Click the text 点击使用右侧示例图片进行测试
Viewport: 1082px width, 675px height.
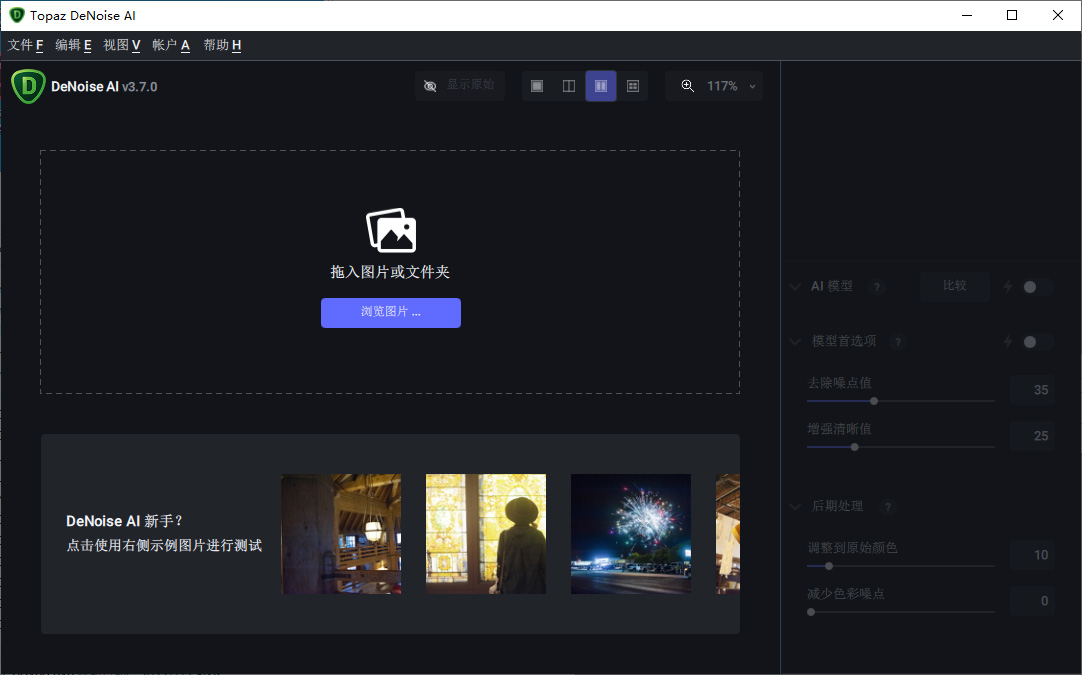[x=164, y=546]
